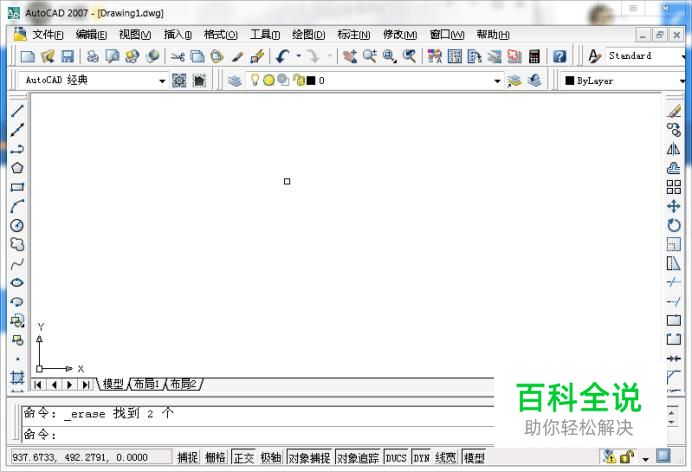Switch to the 布局2 tab

coord(184,384)
